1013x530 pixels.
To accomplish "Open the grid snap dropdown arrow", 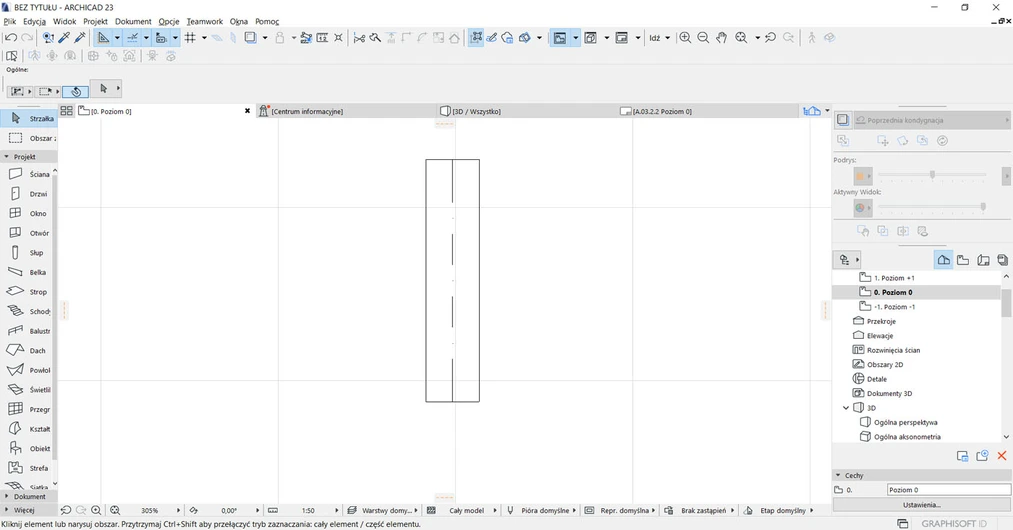I will [x=204, y=37].
